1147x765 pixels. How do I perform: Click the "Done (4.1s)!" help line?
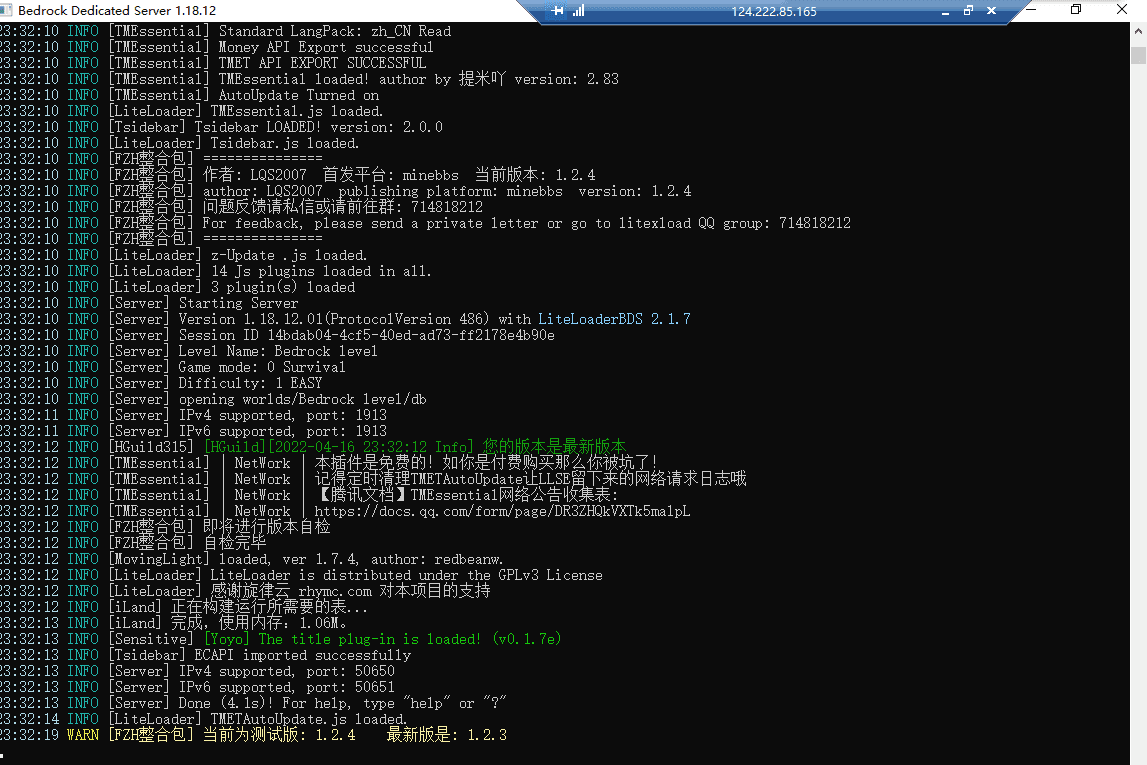[x=253, y=704]
